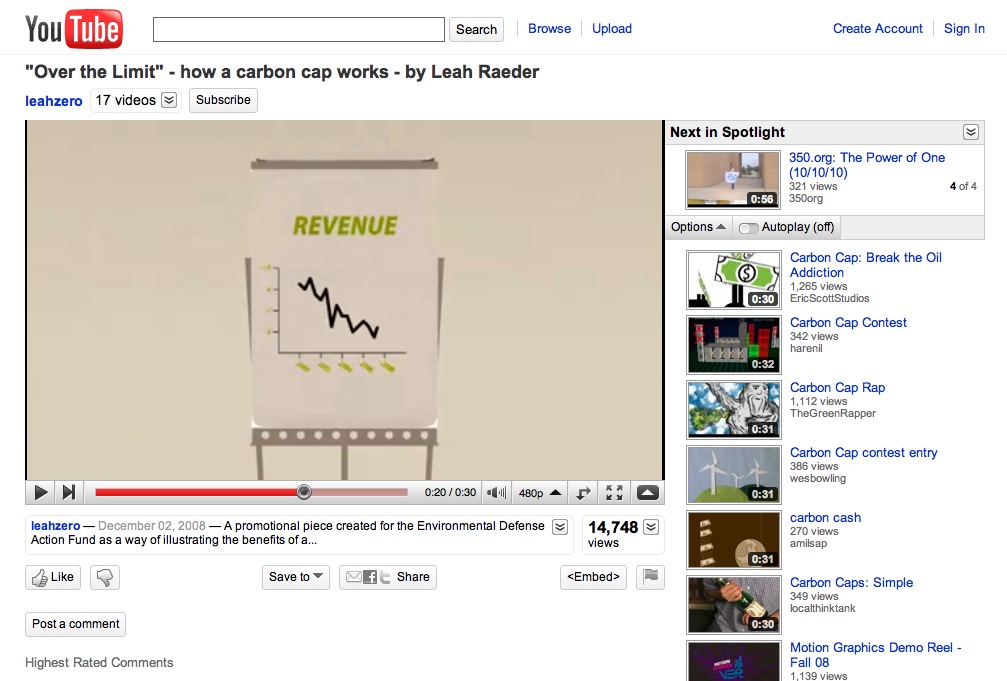Click the Embed button

pyautogui.click(x=593, y=577)
